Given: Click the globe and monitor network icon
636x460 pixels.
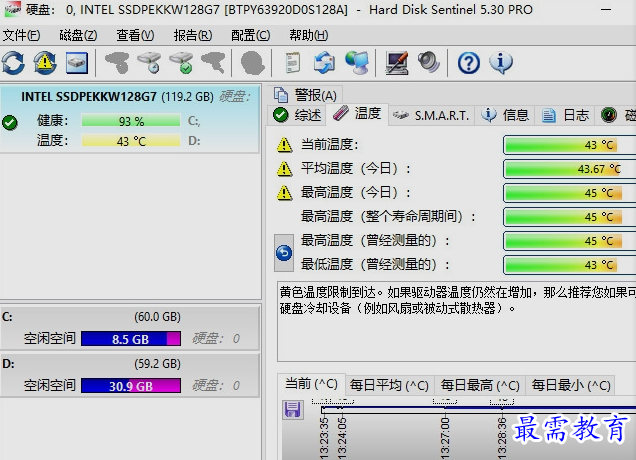Looking at the screenshot, I should [357, 63].
